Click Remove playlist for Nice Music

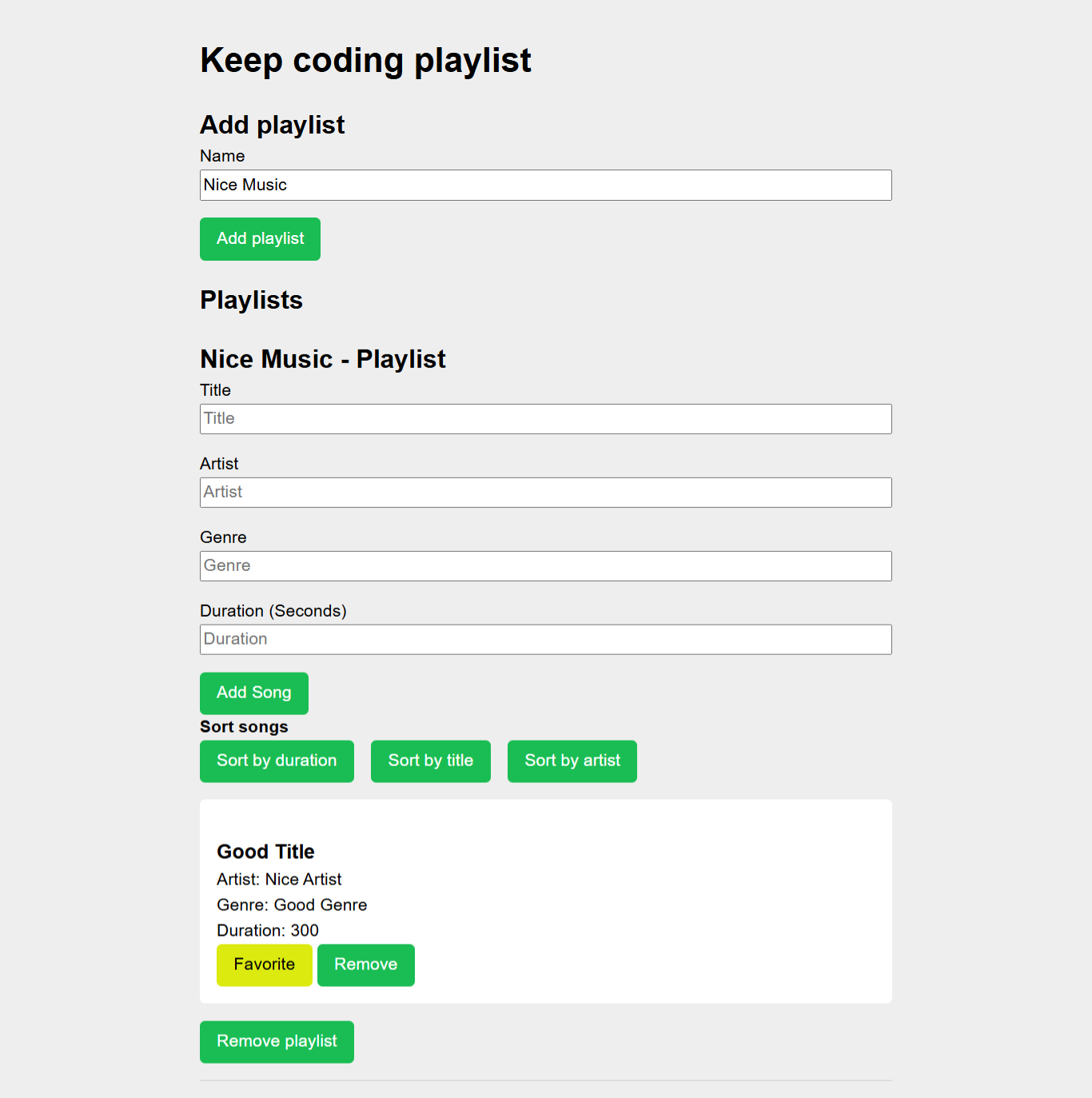(x=277, y=1041)
